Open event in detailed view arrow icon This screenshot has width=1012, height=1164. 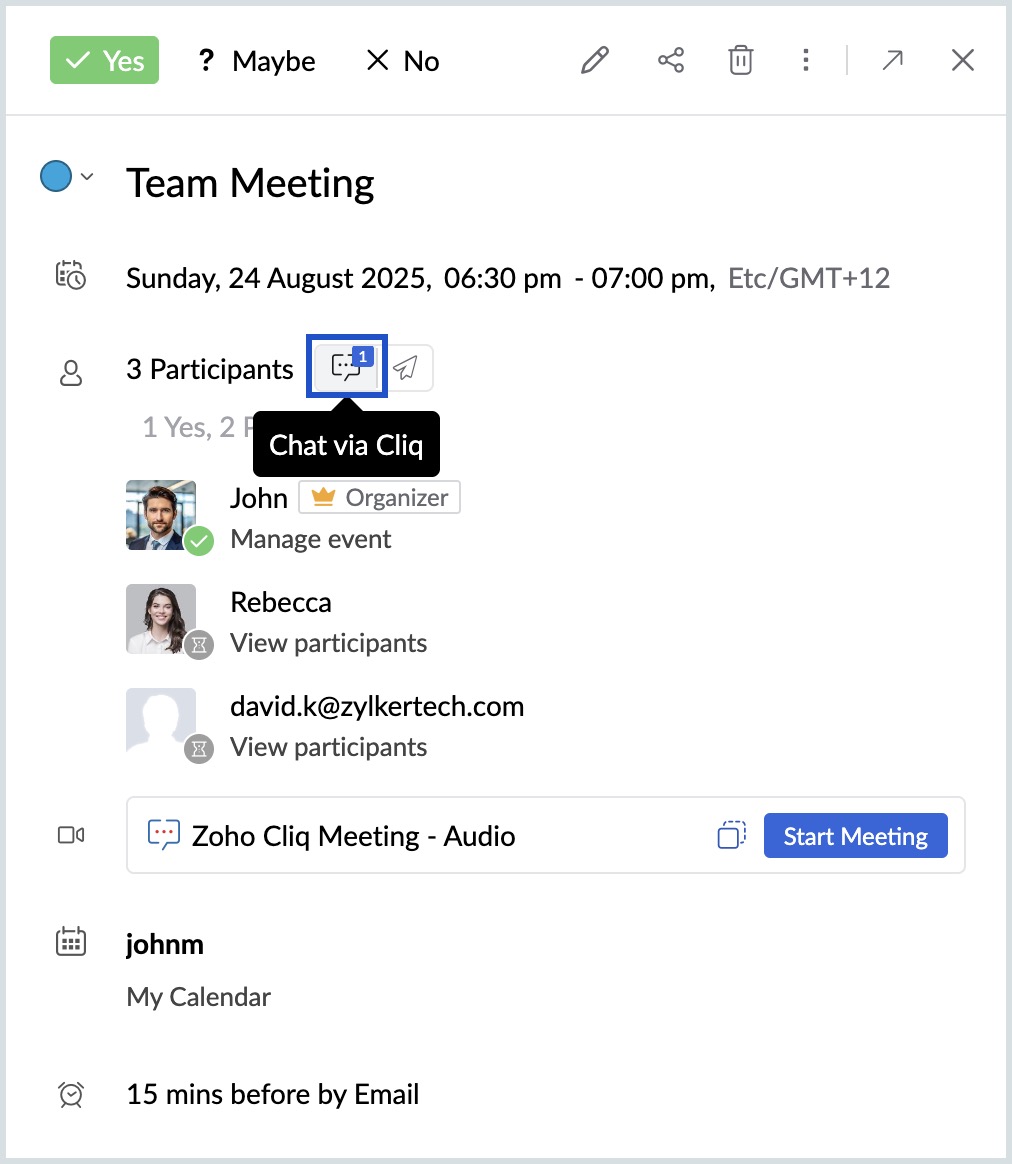click(892, 61)
